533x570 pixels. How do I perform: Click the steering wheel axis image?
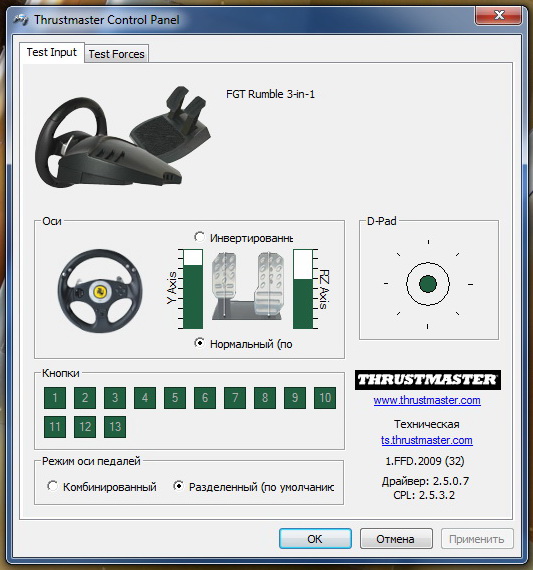point(100,291)
